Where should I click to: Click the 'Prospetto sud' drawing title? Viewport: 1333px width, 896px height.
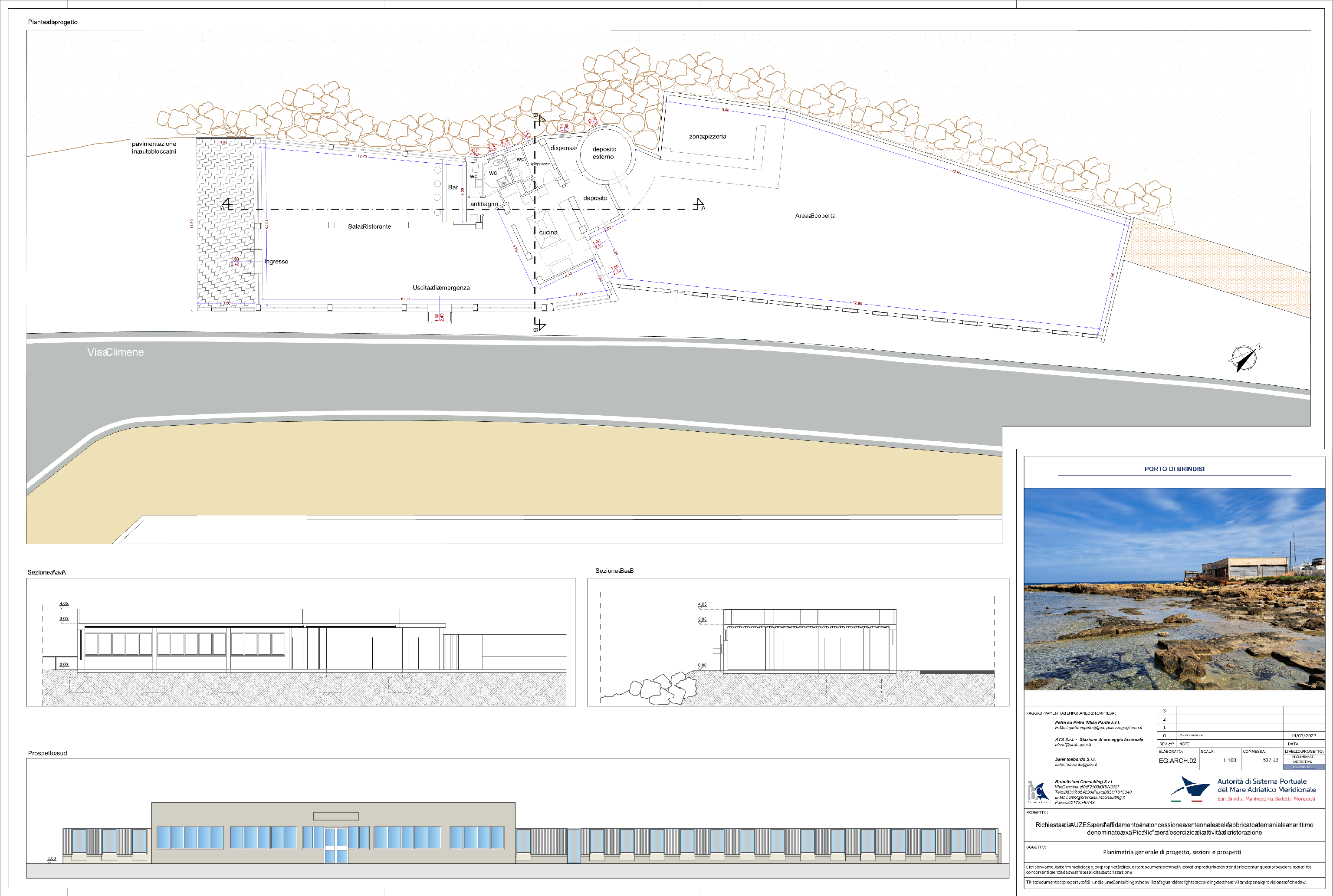click(x=47, y=753)
